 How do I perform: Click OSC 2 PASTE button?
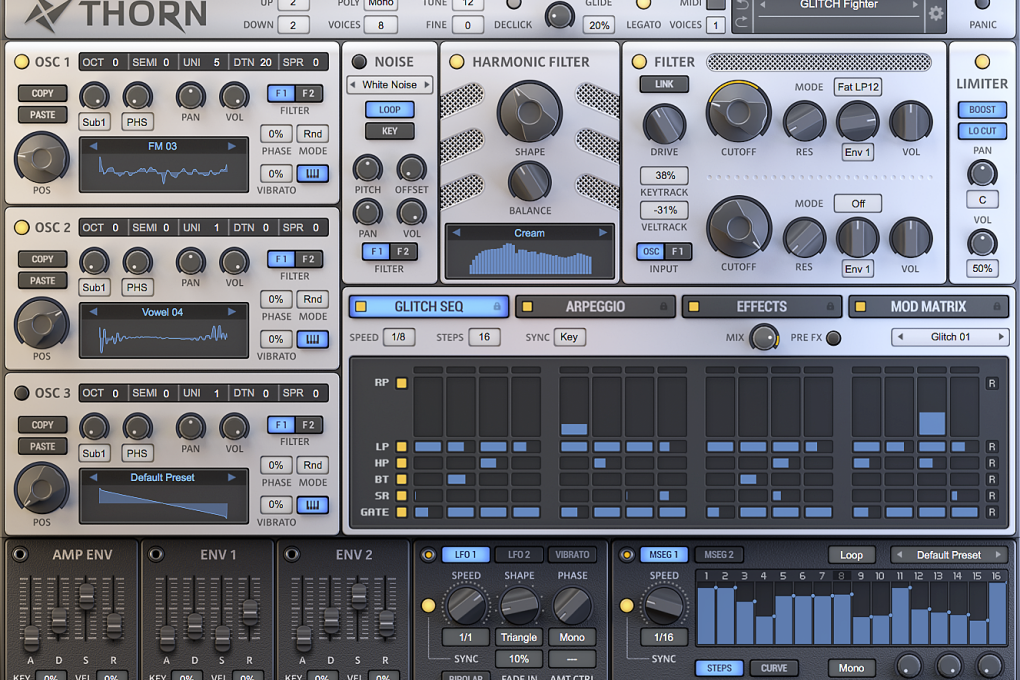point(42,280)
